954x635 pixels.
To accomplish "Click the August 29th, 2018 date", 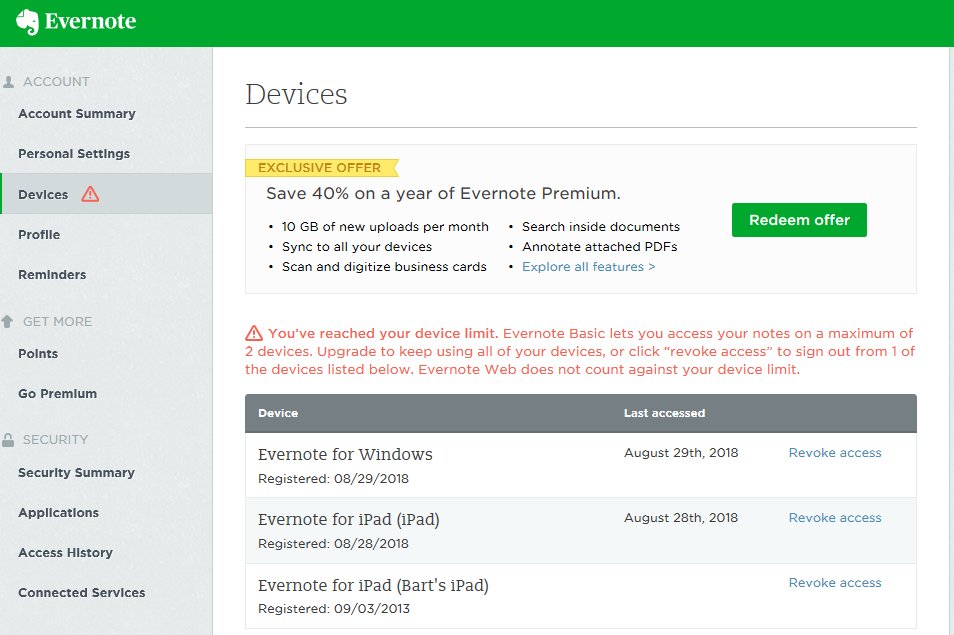I will [x=681, y=453].
